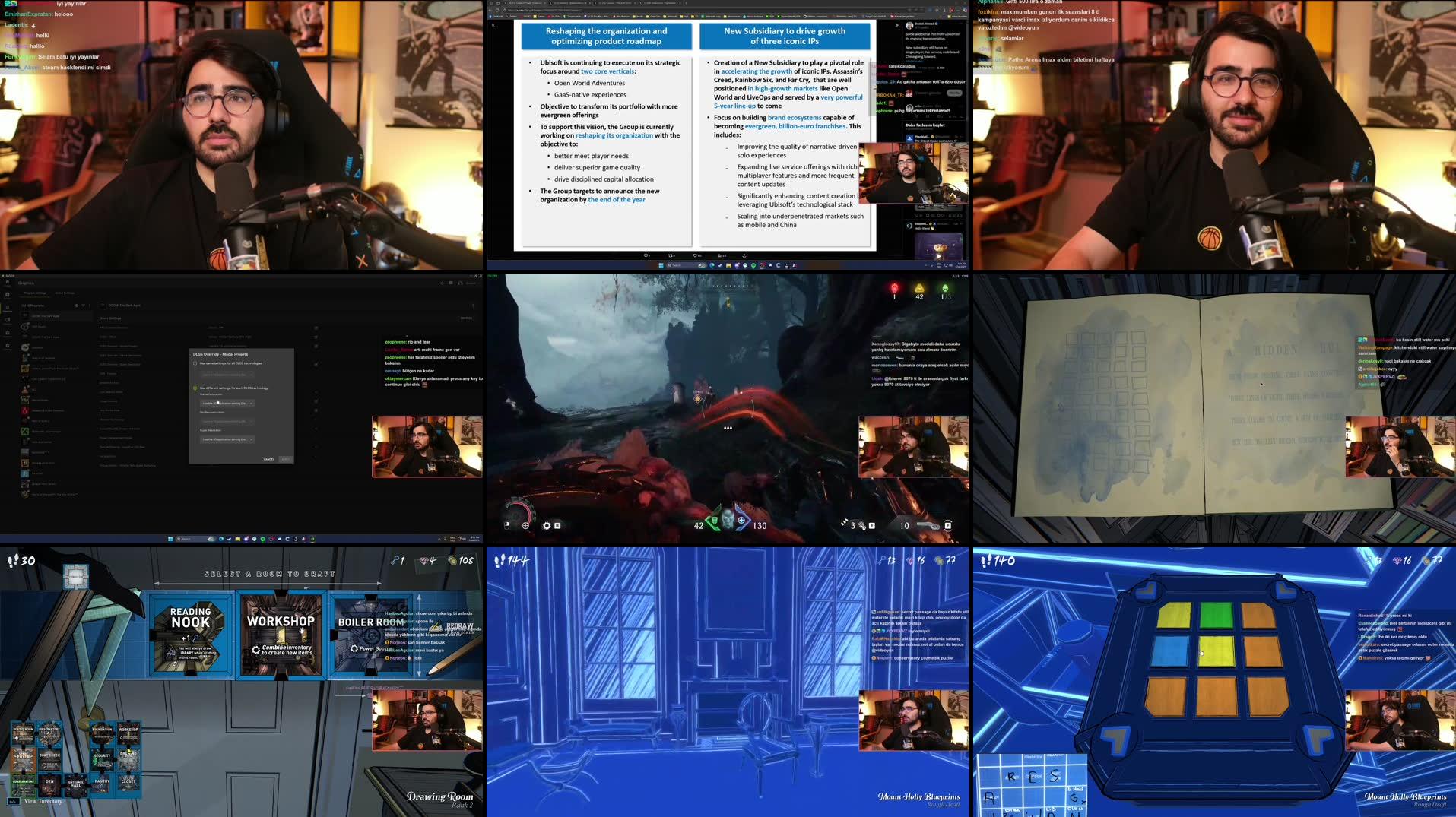Screen dimensions: 1456x817
Task: Click the red key indicator in Doom HUD
Action: (x=894, y=290)
